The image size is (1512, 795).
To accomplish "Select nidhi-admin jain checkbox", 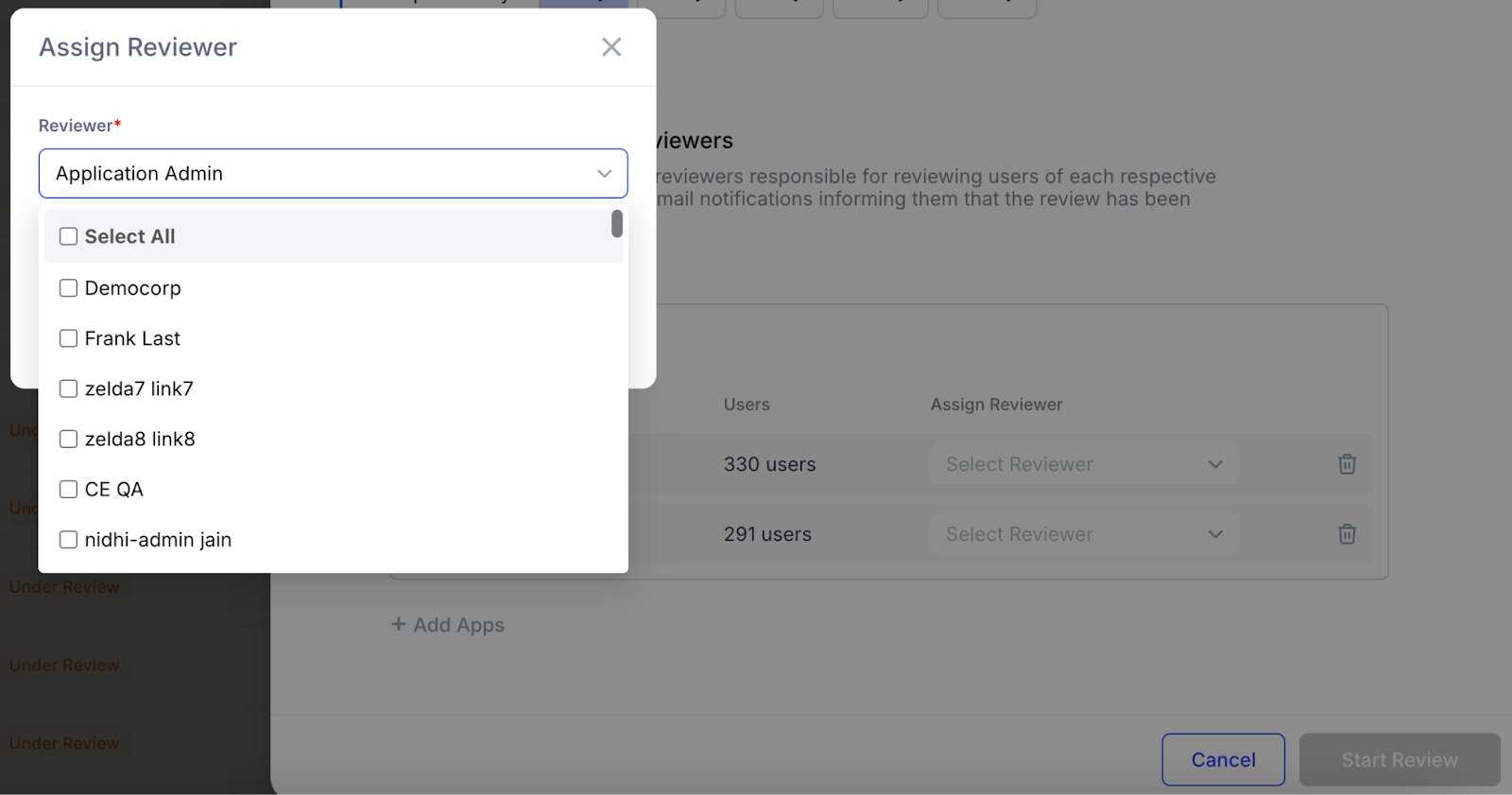I will [68, 540].
